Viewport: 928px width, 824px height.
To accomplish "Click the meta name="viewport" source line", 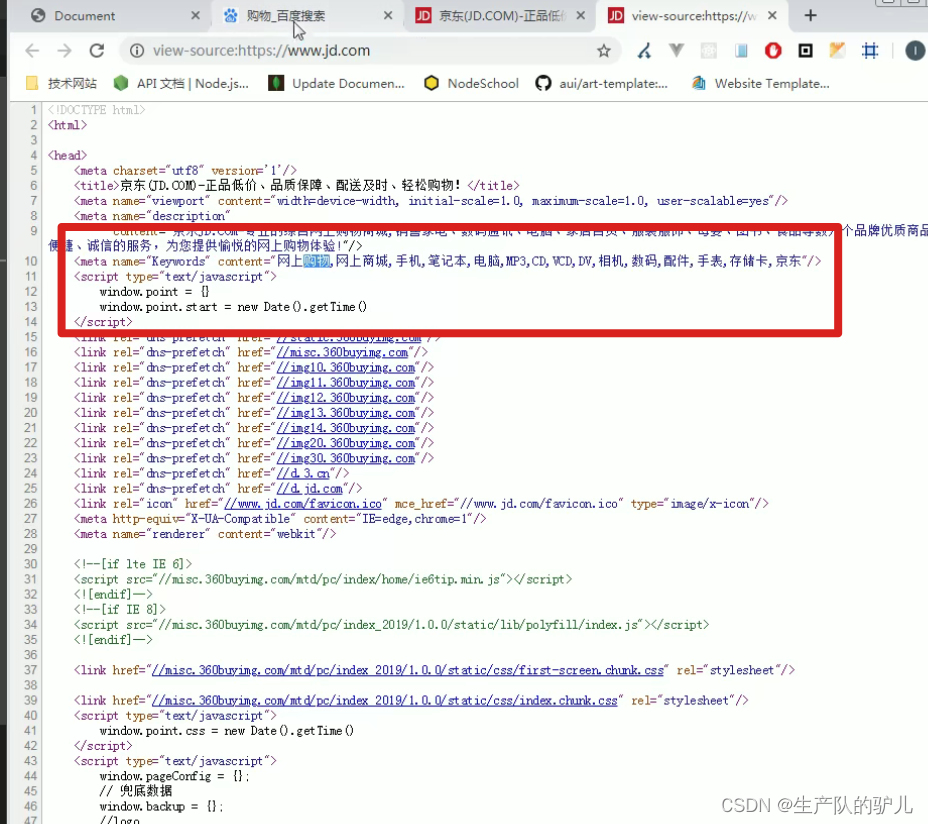I will point(431,201).
